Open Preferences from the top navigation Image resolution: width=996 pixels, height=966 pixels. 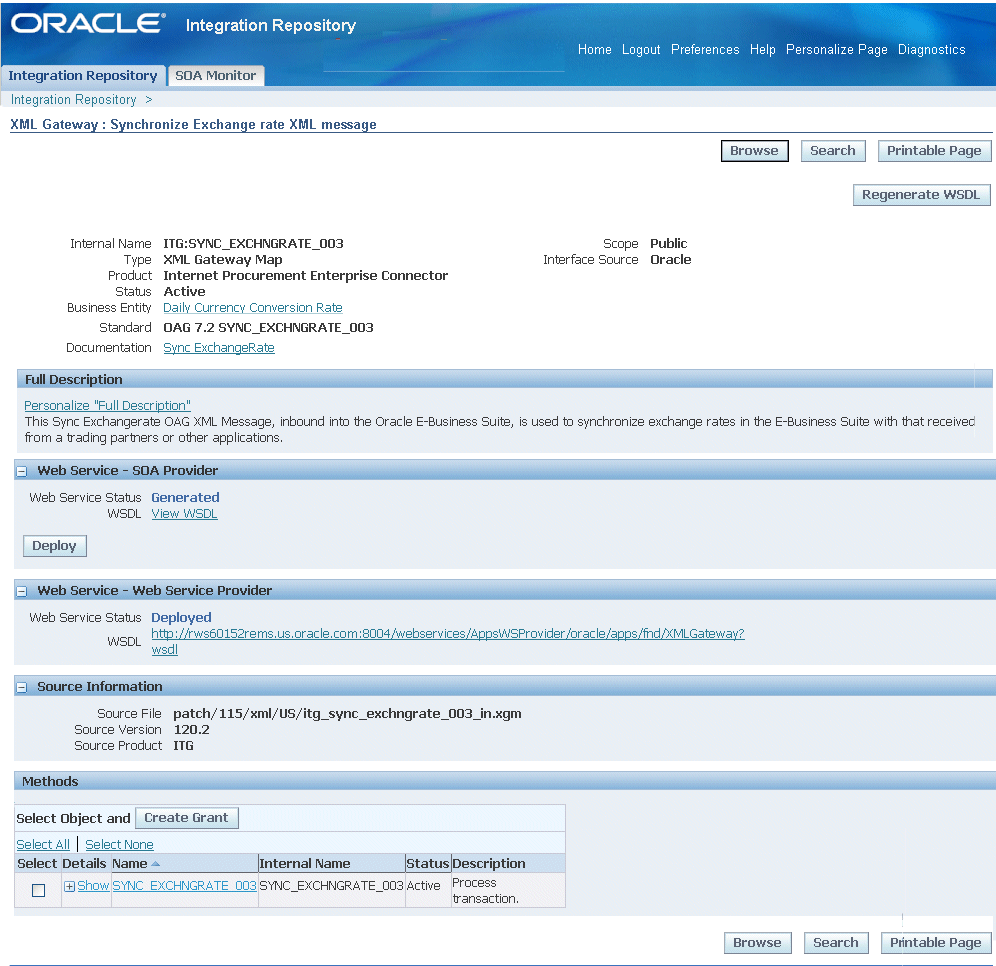pyautogui.click(x=705, y=50)
